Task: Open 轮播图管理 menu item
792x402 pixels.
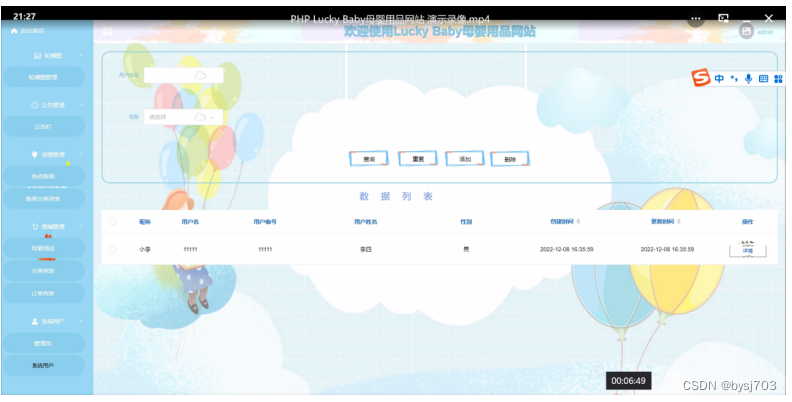Action: point(43,77)
